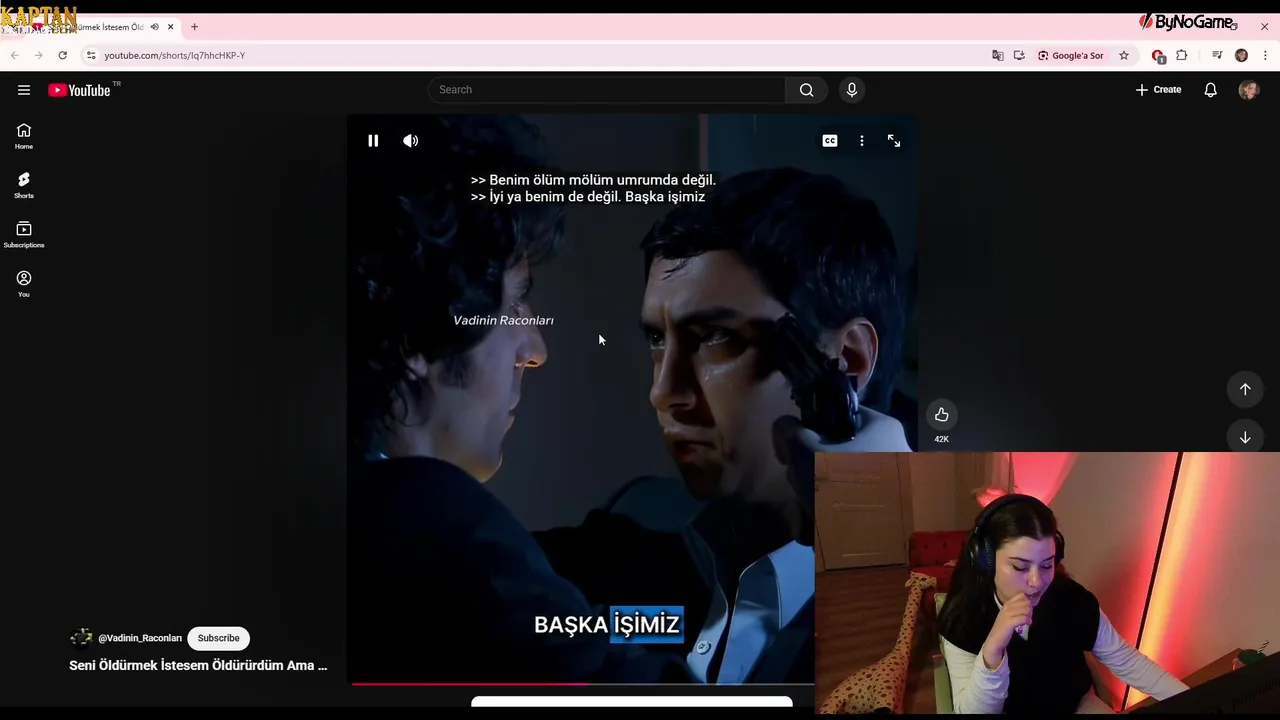The width and height of the screenshot is (1280, 720).
Task: Click Google'a Sor lens button
Action: tap(1070, 56)
